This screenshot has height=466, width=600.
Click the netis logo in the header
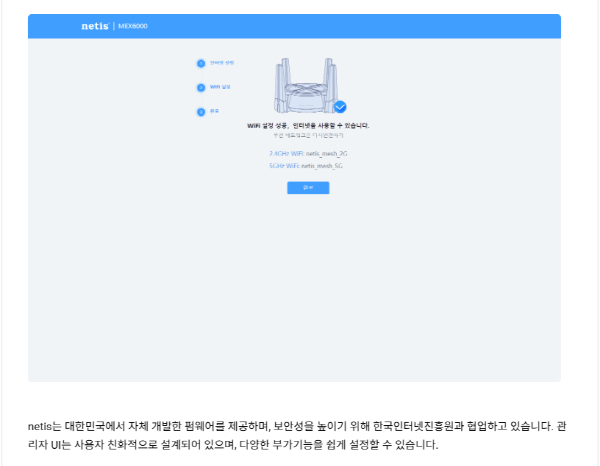click(95, 26)
